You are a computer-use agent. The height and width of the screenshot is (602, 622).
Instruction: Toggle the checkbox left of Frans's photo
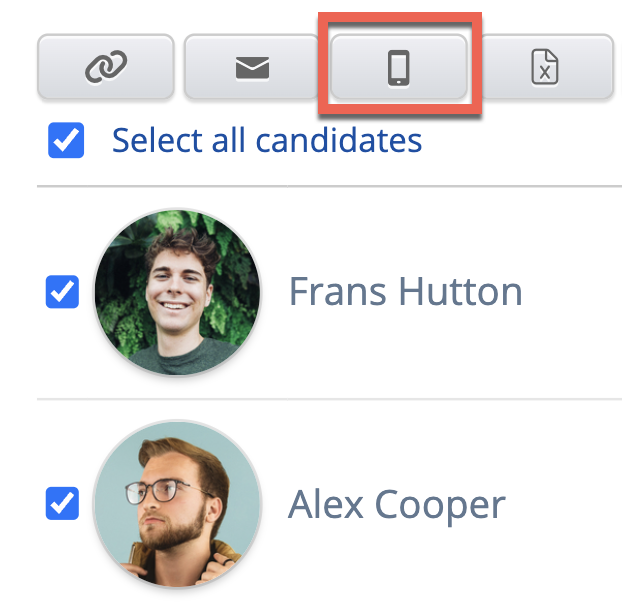tap(62, 292)
